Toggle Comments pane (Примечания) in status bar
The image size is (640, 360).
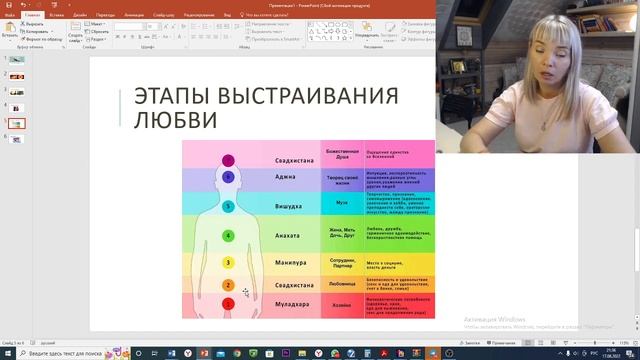pyautogui.click(x=502, y=343)
